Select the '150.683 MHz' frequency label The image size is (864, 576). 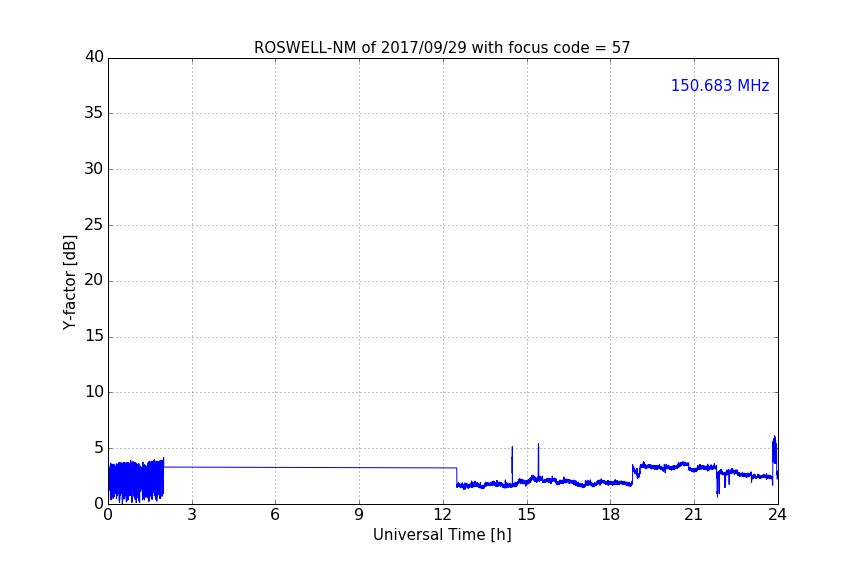click(x=720, y=85)
